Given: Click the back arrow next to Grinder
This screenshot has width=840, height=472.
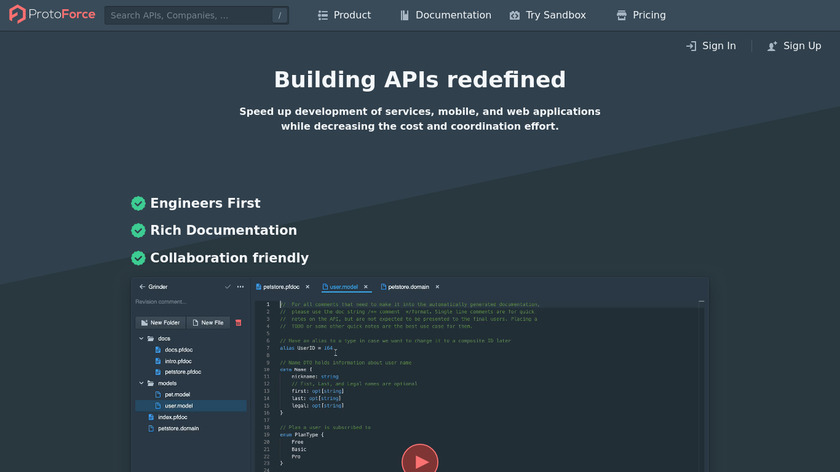Looking at the screenshot, I should [x=141, y=287].
